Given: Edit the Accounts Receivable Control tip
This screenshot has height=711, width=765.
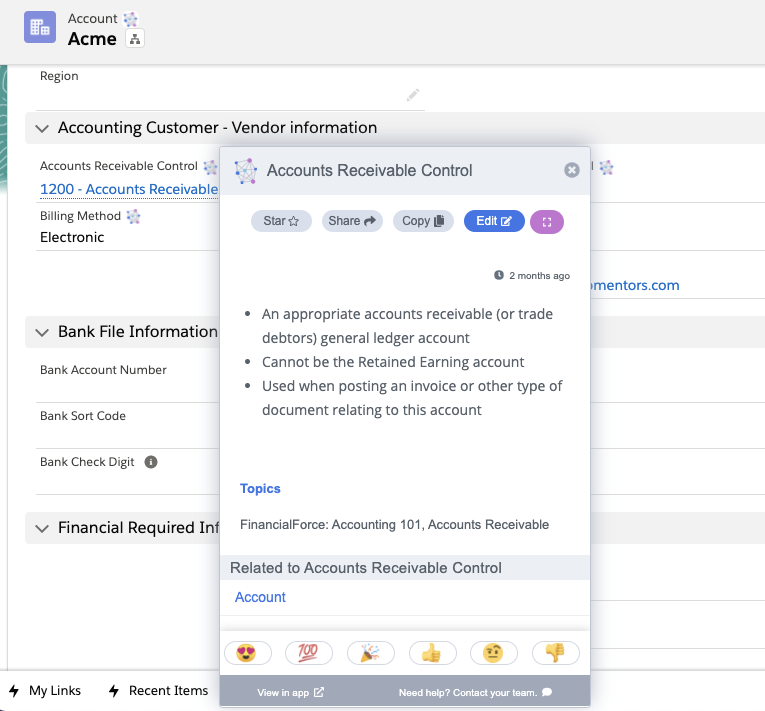Looking at the screenshot, I should 494,221.
